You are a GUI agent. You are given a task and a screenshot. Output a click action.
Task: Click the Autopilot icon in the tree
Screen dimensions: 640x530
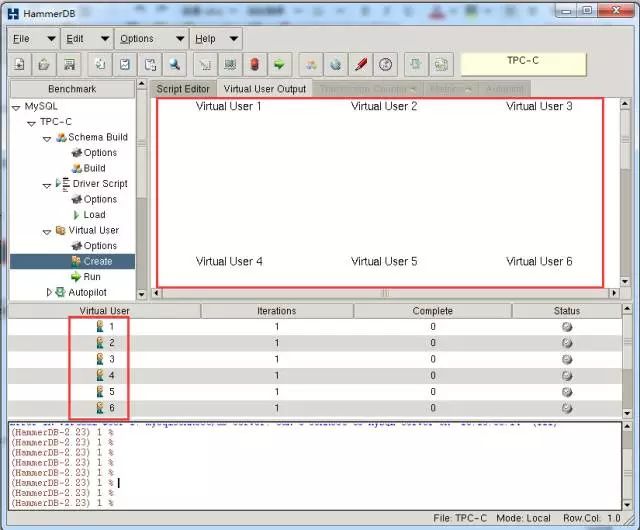60,292
